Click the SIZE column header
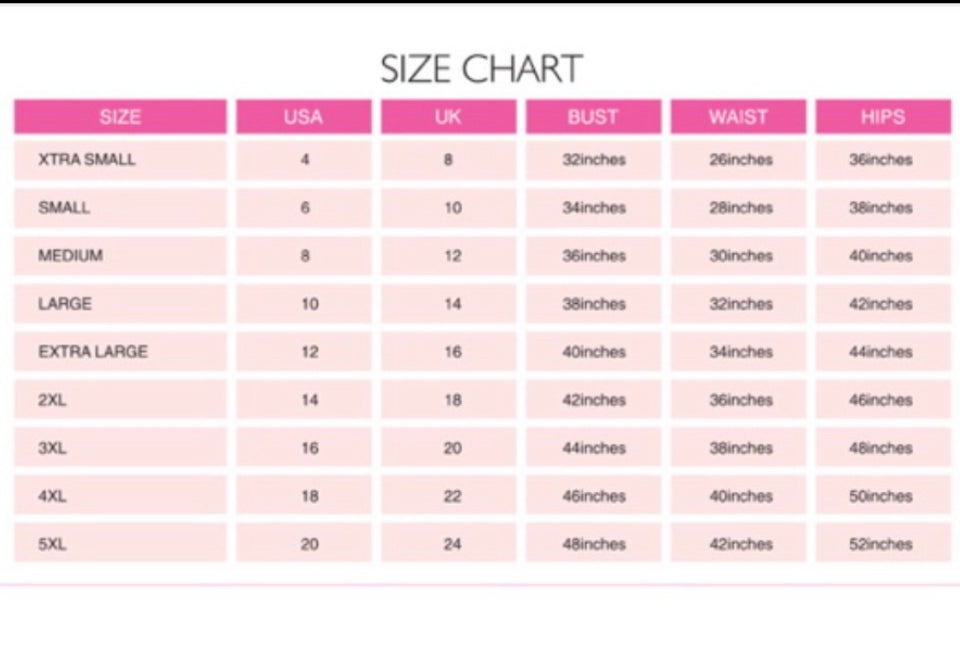Viewport: 960px width, 657px height. tap(120, 117)
